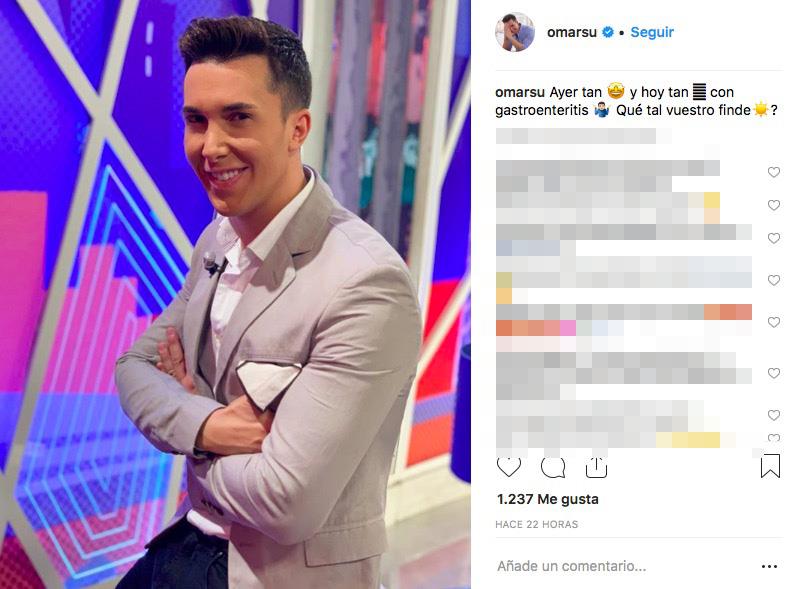
Task: Like the third comment's heart icon
Action: tap(774, 238)
